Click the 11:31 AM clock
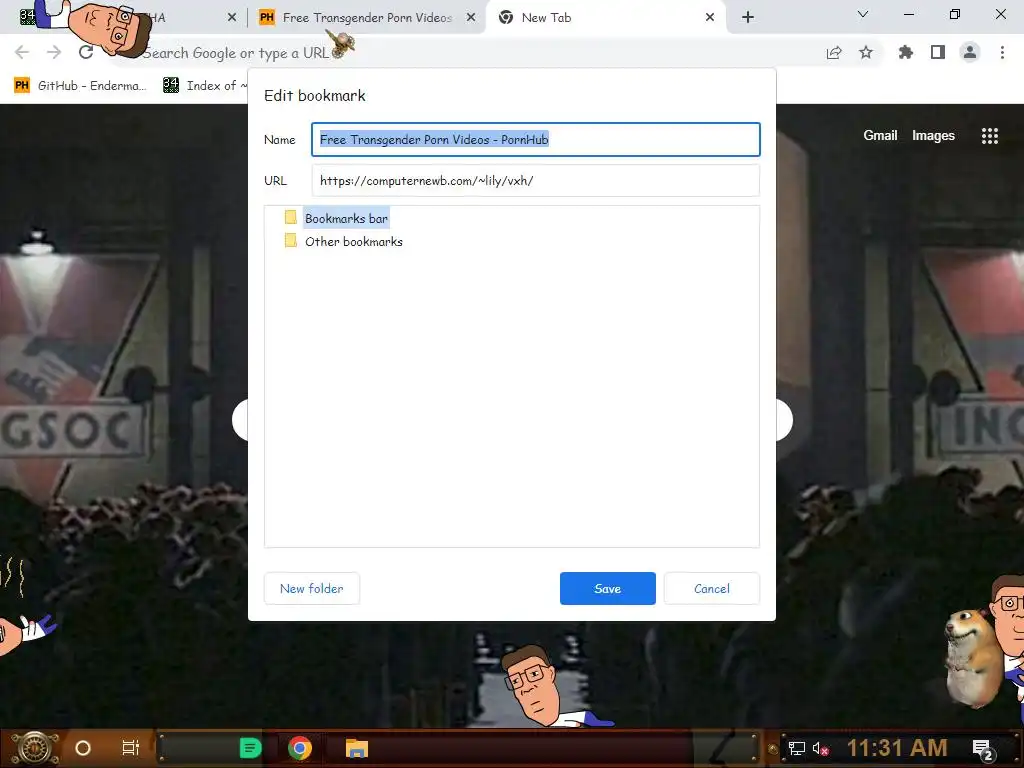Viewport: 1024px width, 768px height. [x=897, y=748]
